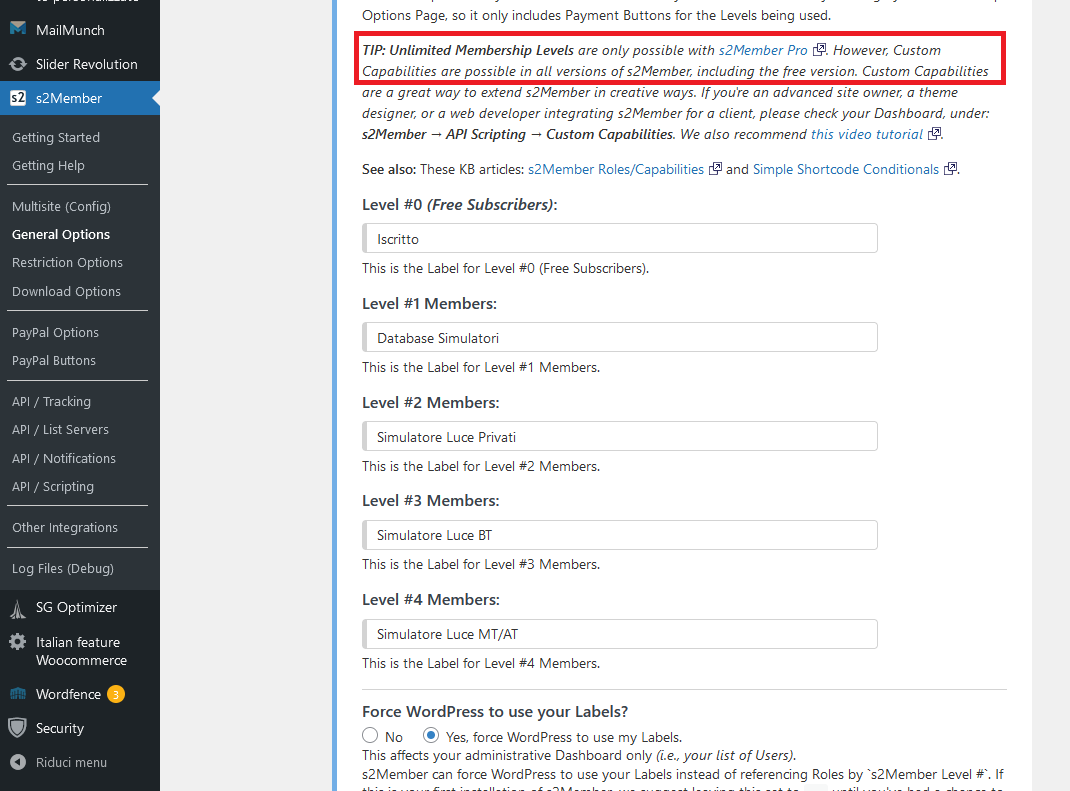1070x791 pixels.
Task: Open Multisite (Config) submenu
Action: tap(61, 206)
